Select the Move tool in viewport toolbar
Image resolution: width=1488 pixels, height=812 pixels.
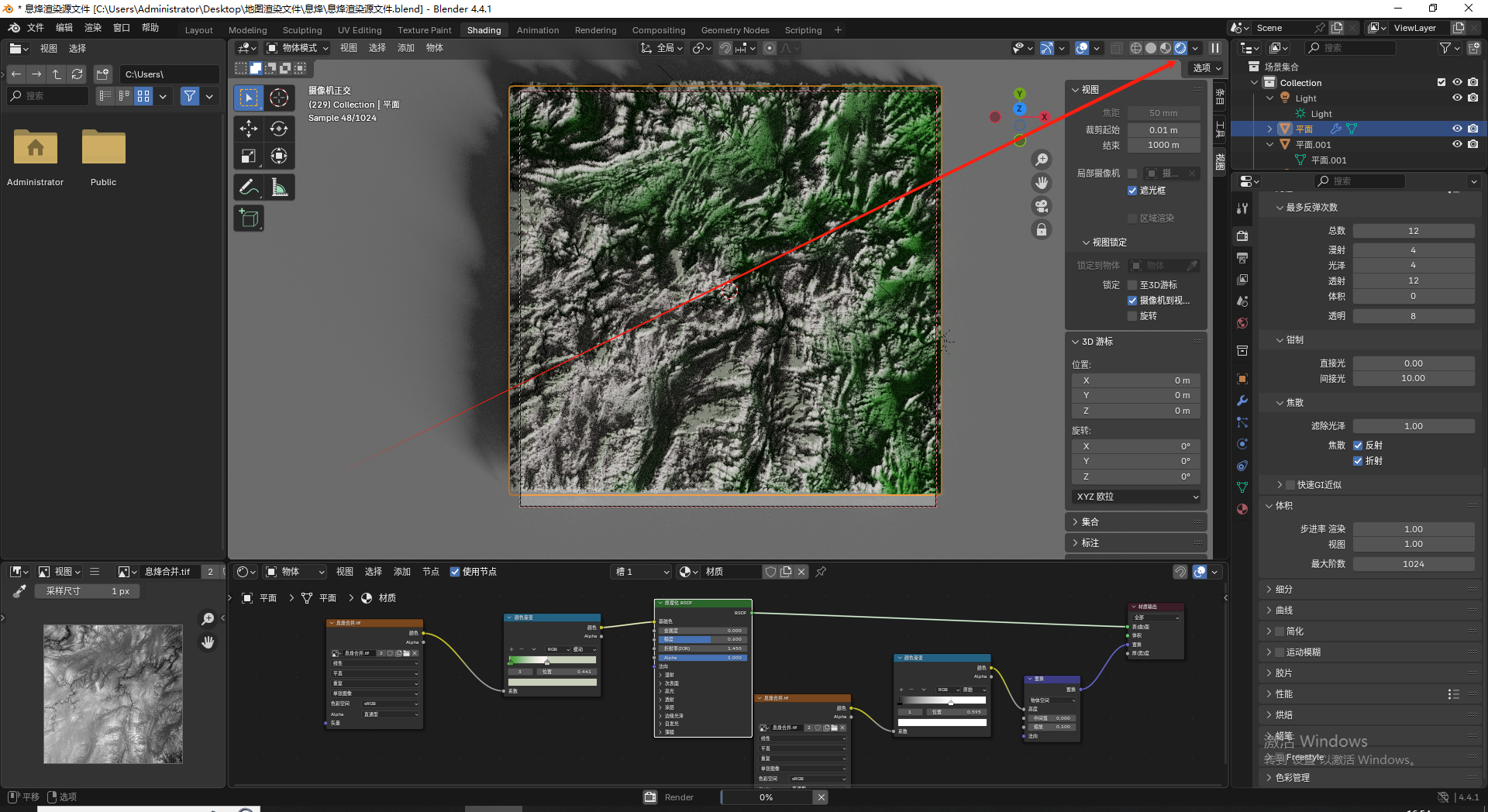tap(249, 129)
